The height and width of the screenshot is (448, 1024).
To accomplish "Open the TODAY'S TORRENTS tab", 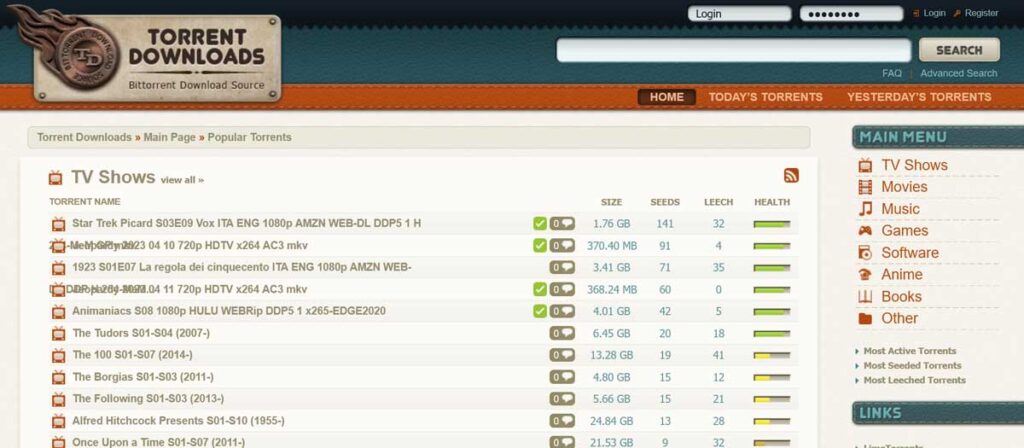I will coord(765,97).
